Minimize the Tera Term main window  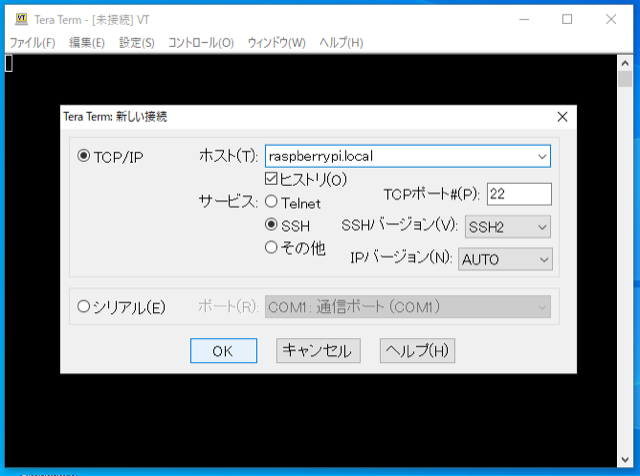coord(524,19)
